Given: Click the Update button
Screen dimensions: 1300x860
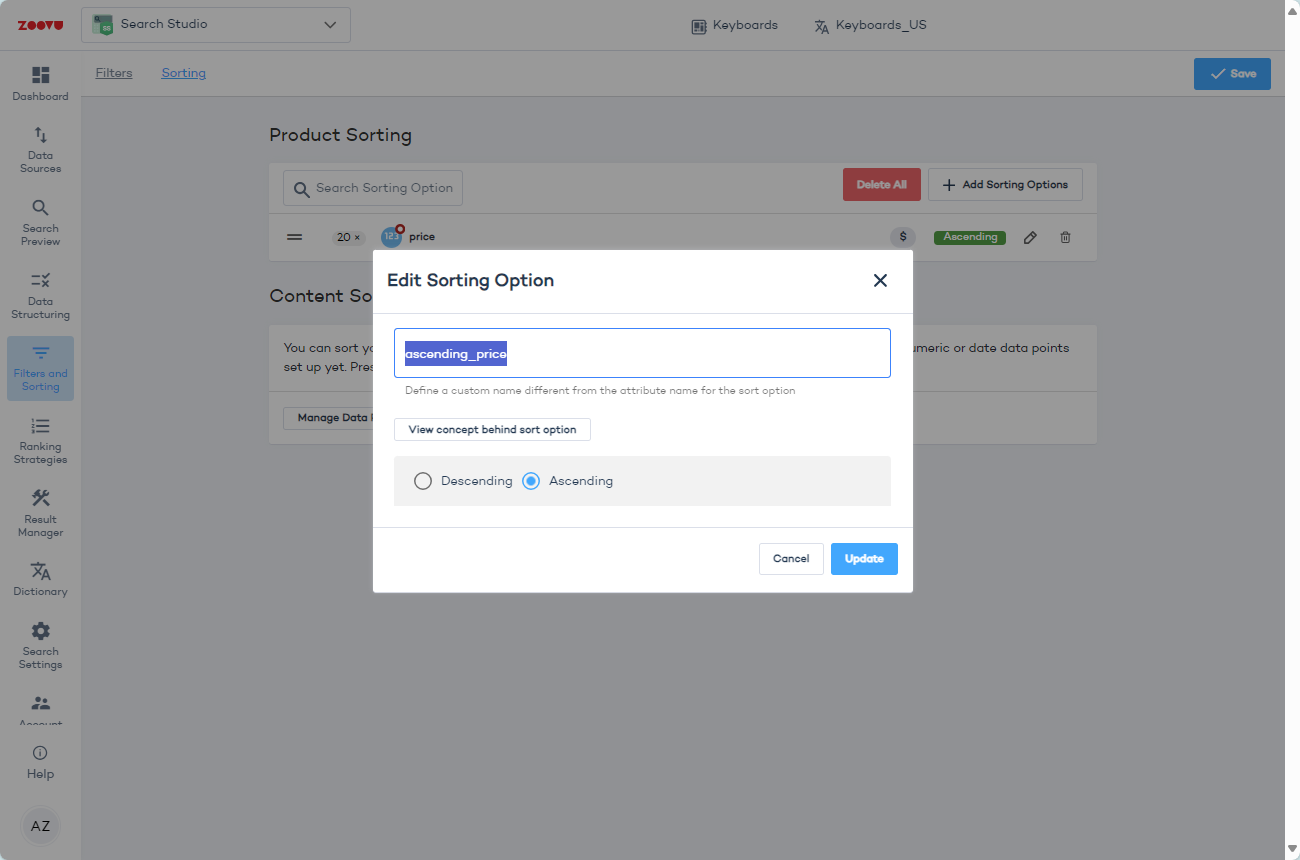Looking at the screenshot, I should [864, 559].
